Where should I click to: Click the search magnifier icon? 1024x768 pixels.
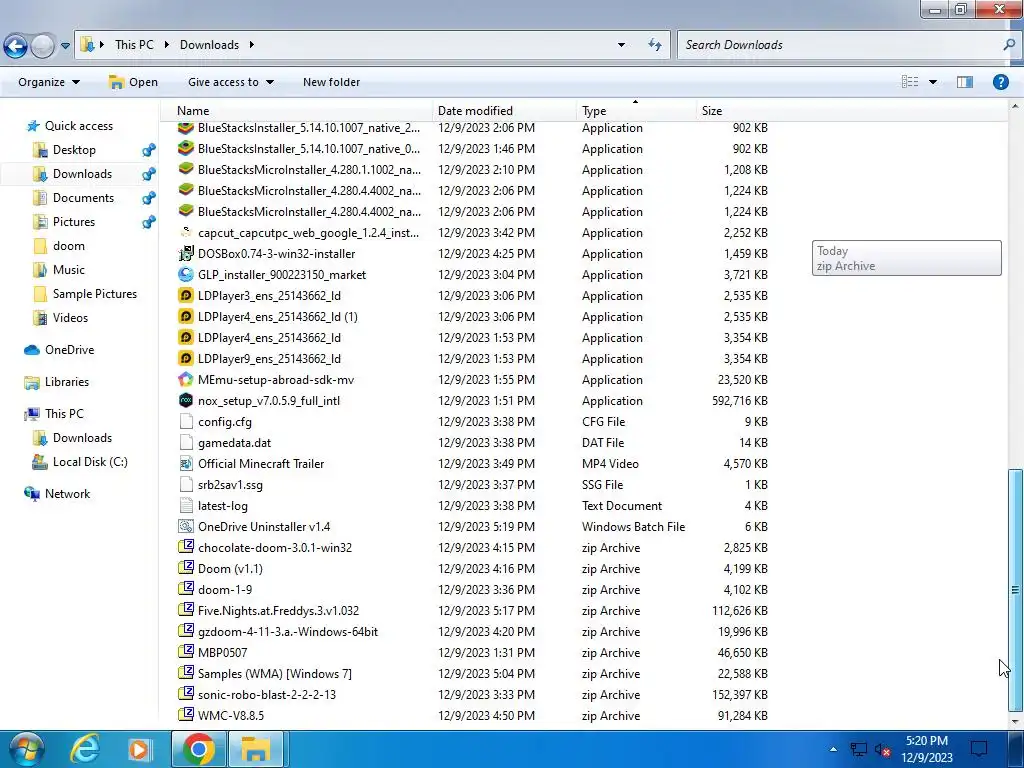[x=1009, y=45]
